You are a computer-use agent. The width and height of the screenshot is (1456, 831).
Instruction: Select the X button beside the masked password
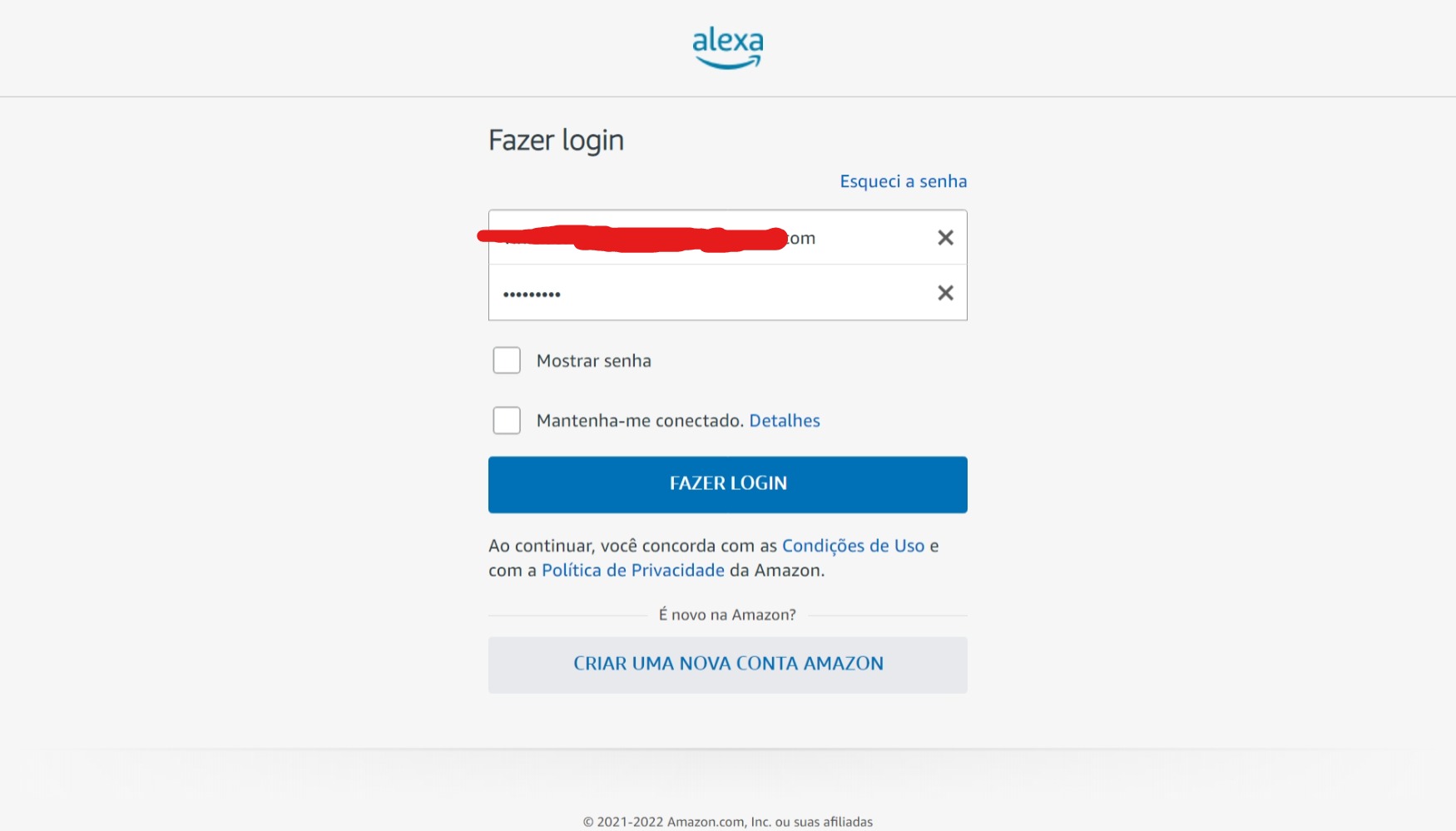click(945, 293)
